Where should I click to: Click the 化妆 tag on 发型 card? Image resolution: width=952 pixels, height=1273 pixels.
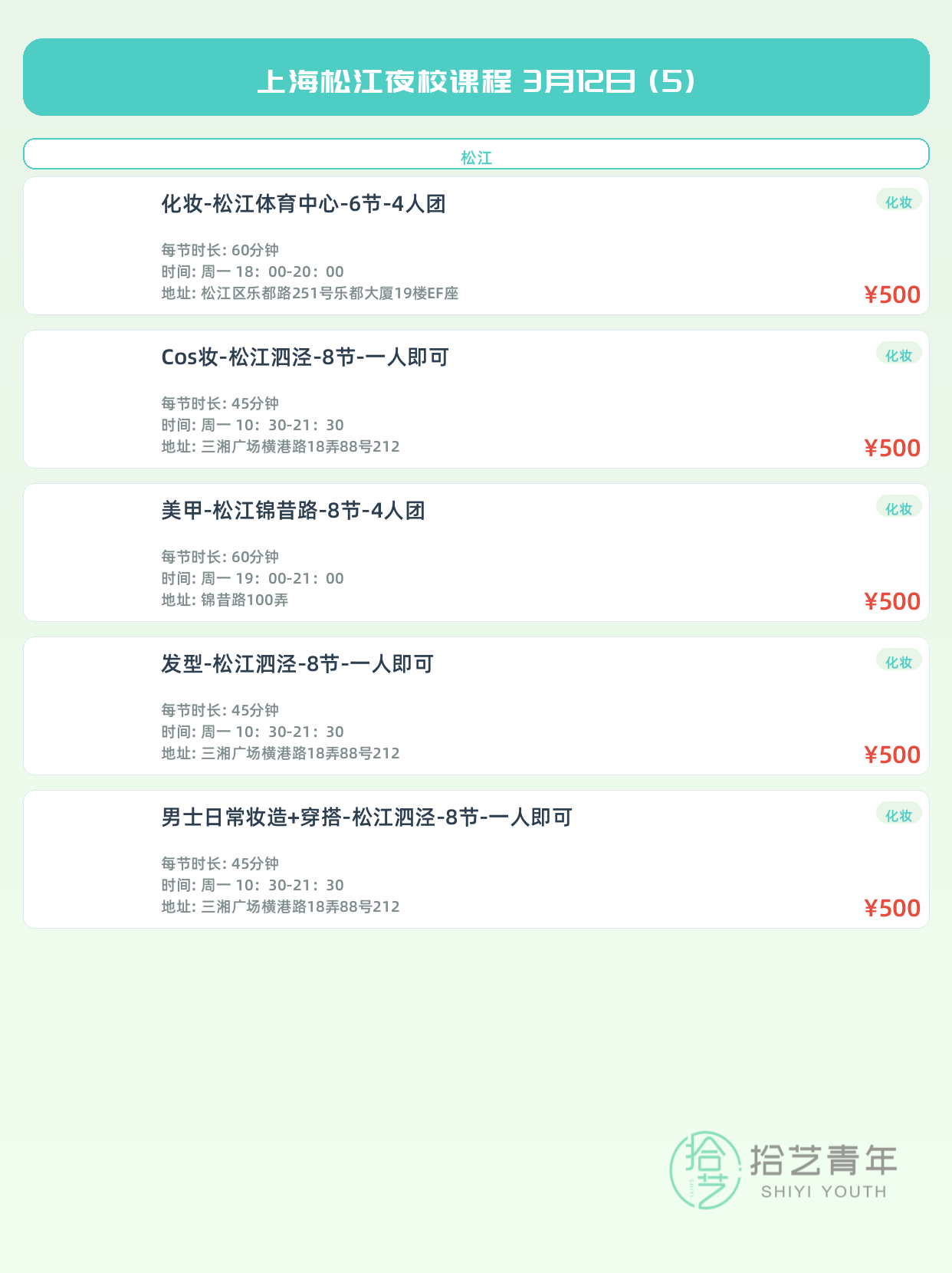pyautogui.click(x=898, y=662)
